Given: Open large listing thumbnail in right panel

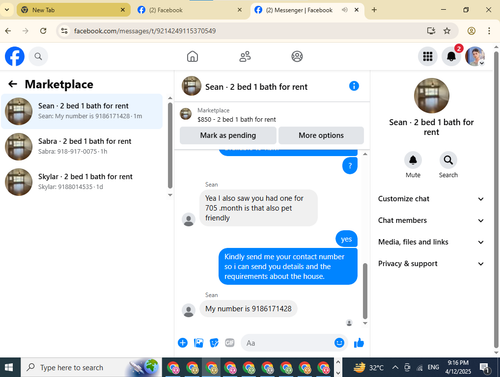Looking at the screenshot, I should (431, 96).
